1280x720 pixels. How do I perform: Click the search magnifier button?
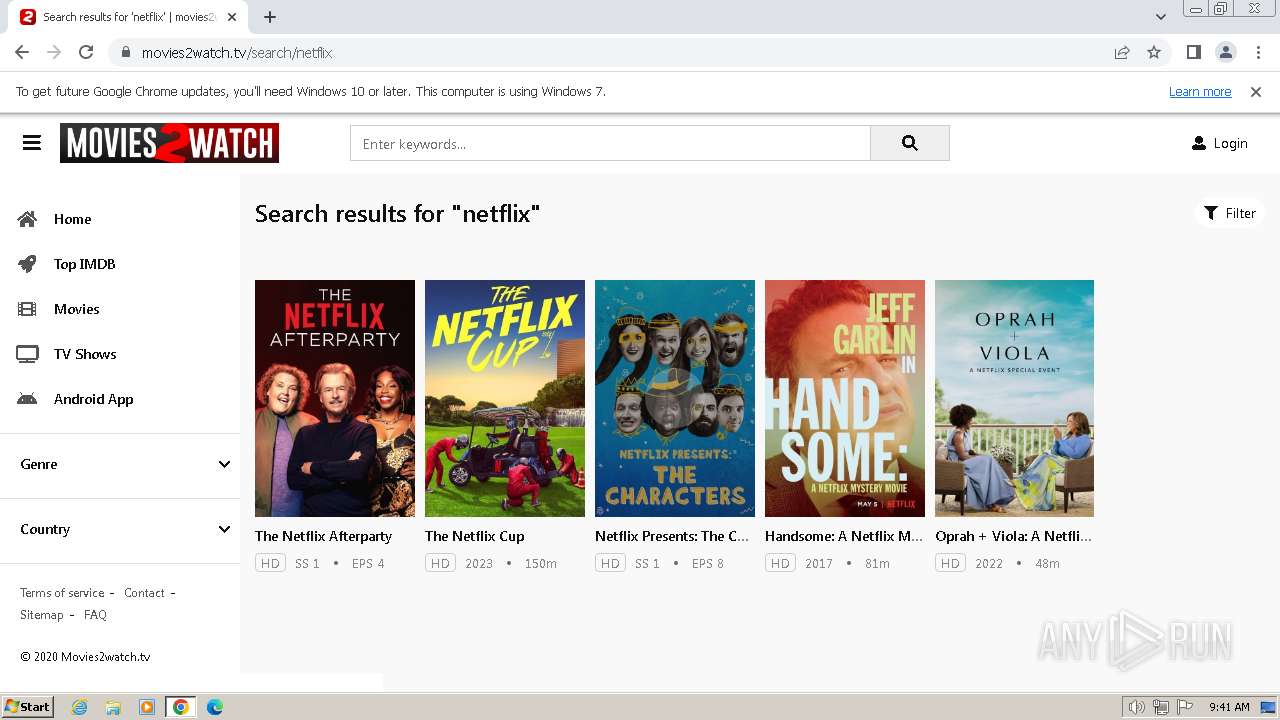909,143
